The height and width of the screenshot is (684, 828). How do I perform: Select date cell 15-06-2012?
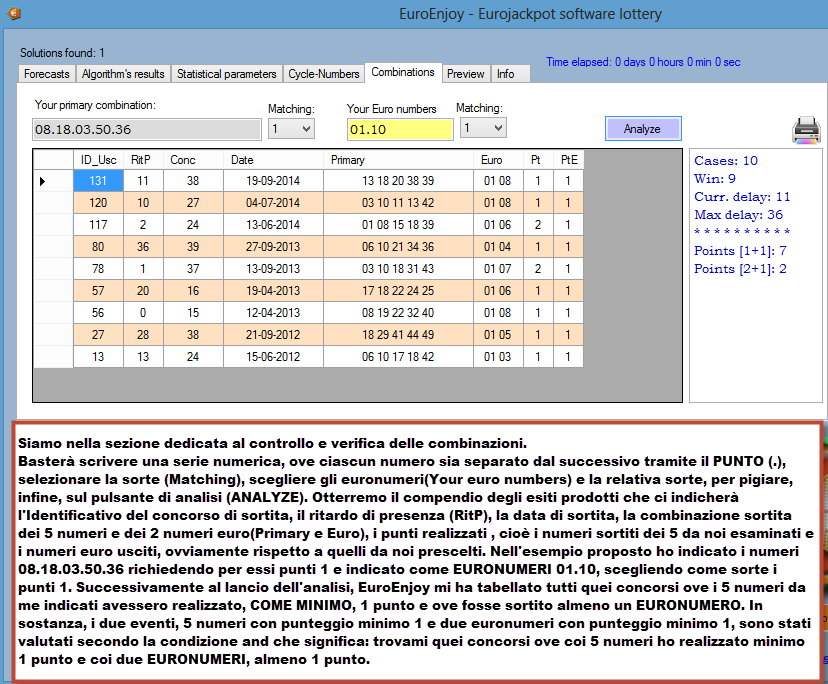273,357
